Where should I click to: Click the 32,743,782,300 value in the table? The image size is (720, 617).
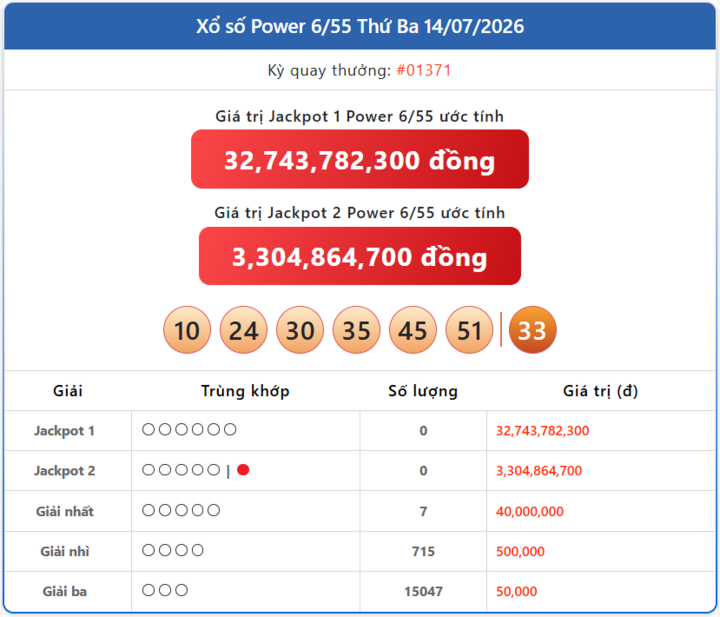pos(542,431)
